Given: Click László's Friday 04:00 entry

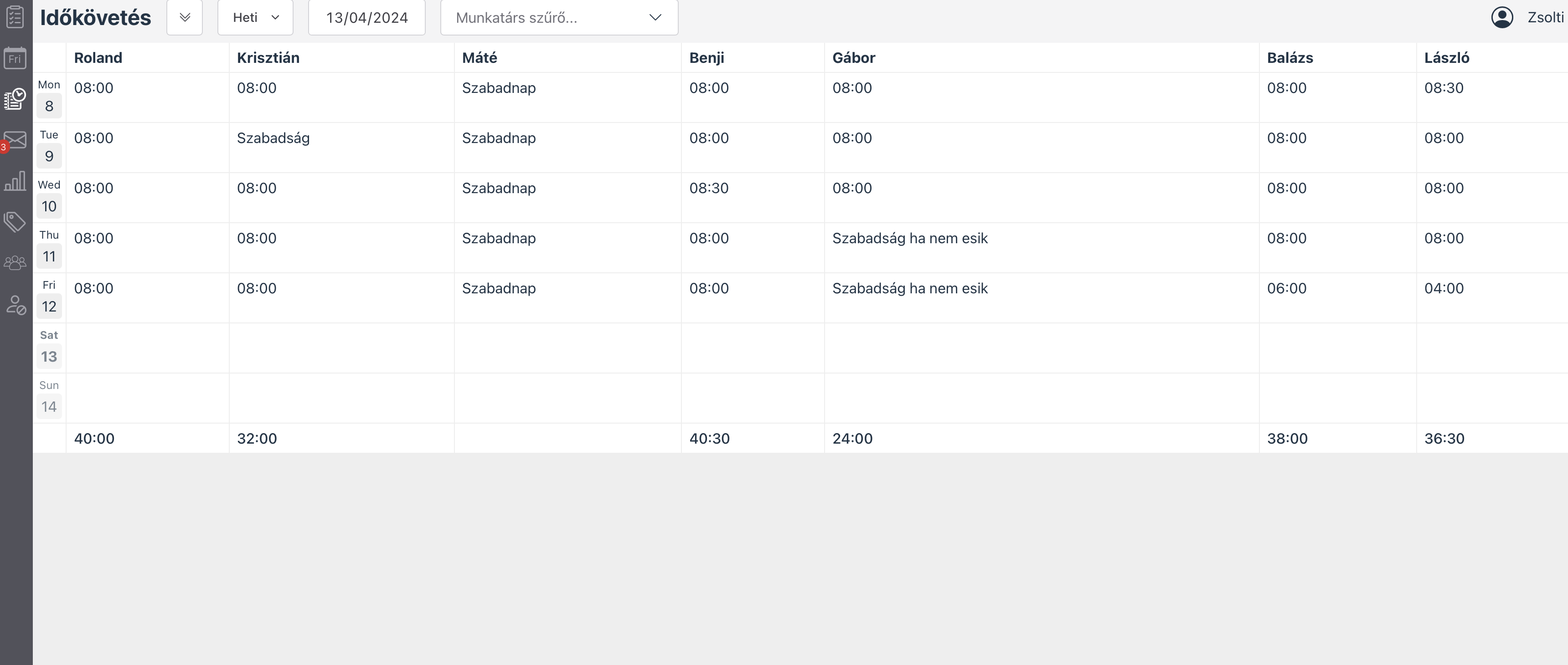Looking at the screenshot, I should coord(1444,288).
